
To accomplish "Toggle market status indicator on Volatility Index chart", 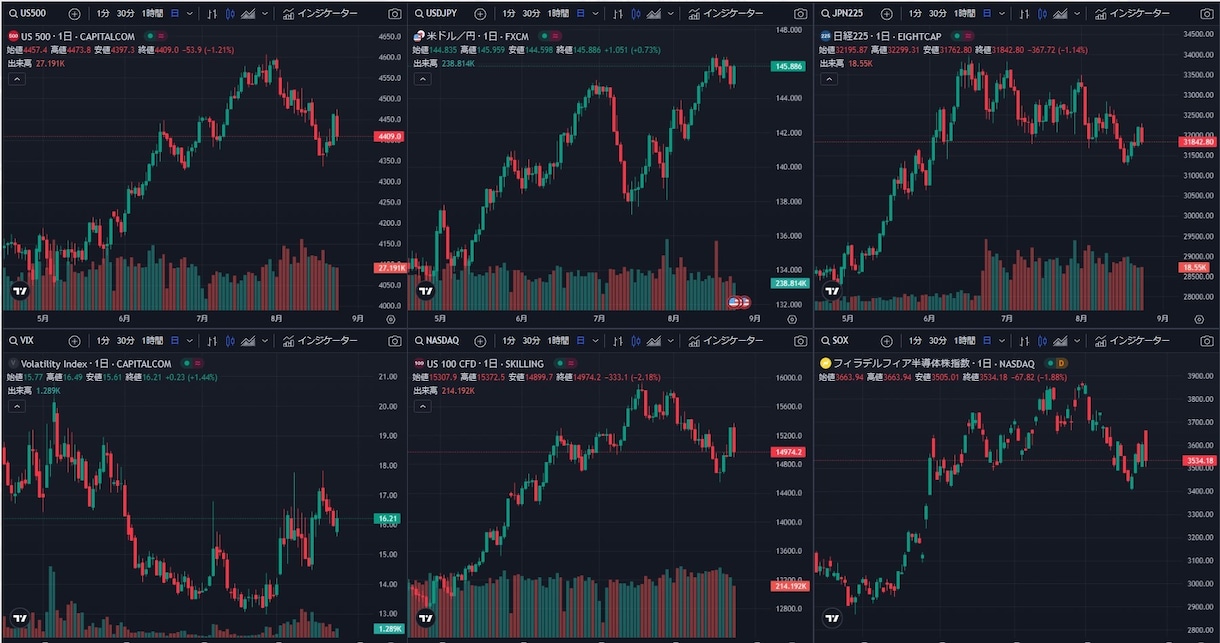I will click(x=187, y=363).
